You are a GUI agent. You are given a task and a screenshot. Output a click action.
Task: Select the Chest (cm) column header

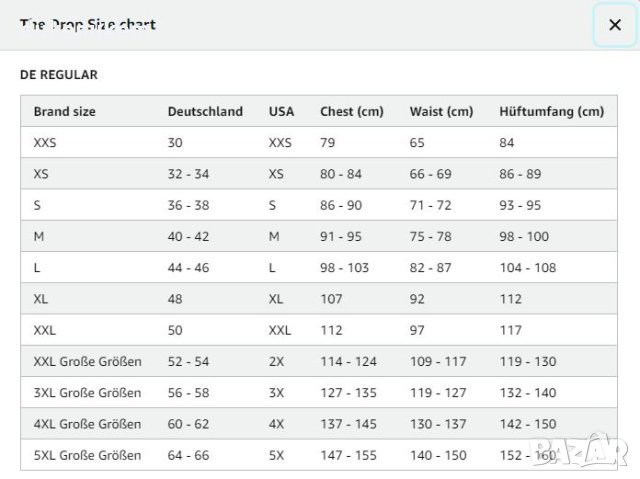point(351,112)
